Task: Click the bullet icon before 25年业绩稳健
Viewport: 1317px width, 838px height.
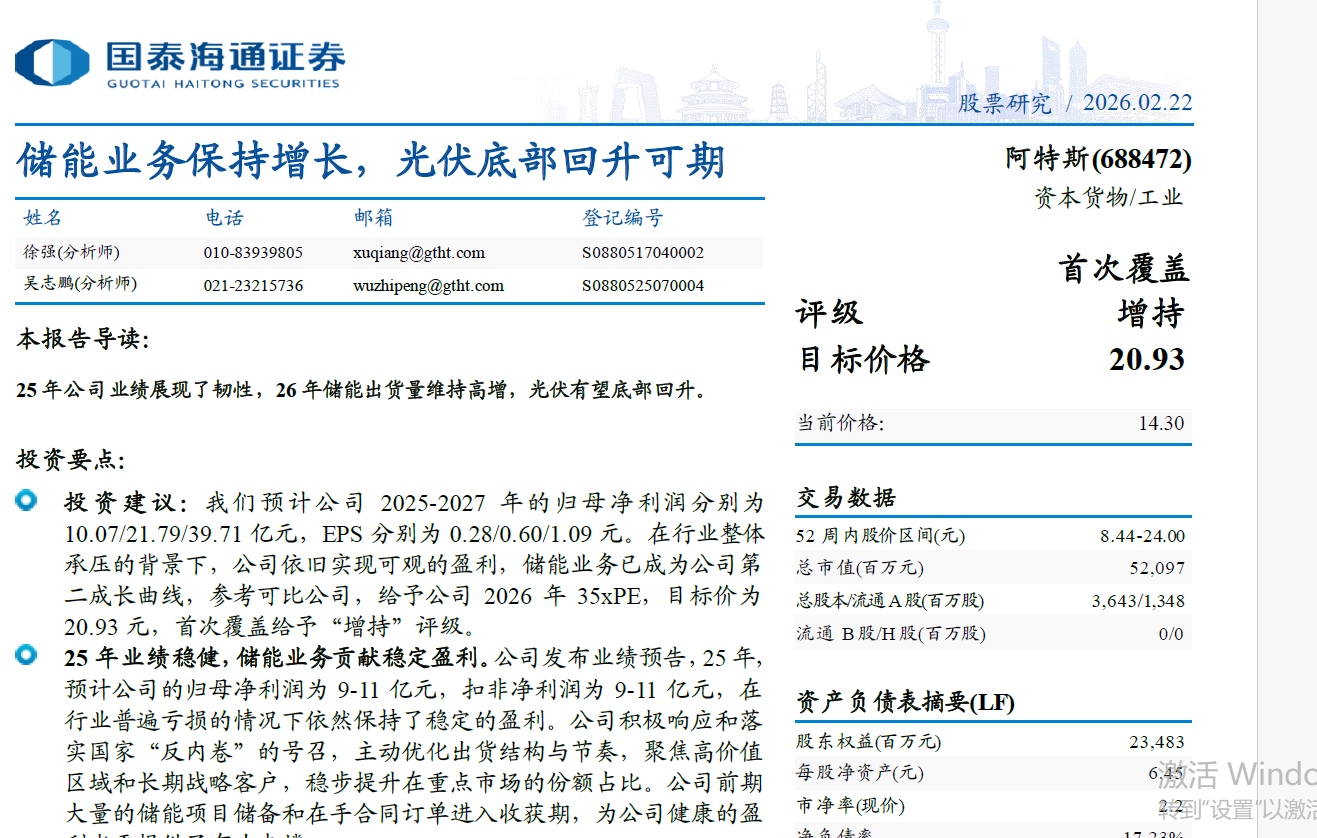Action: pyautogui.click(x=27, y=656)
